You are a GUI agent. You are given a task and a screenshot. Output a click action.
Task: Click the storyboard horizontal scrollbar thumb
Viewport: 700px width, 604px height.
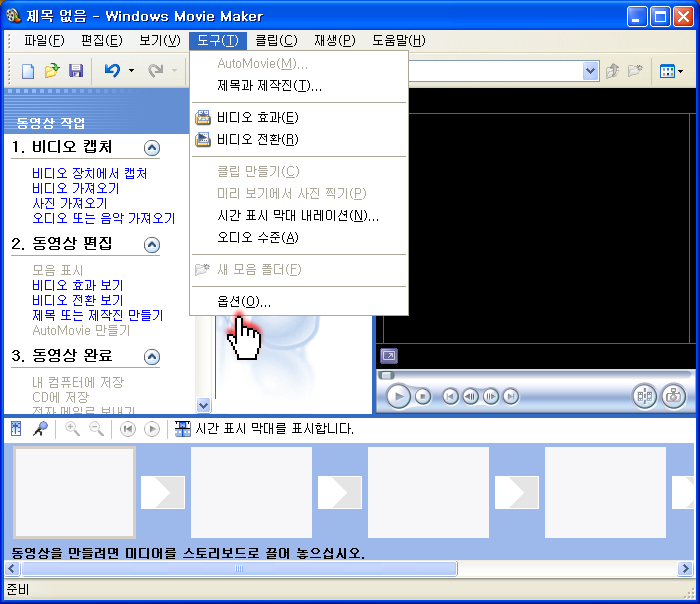(x=239, y=569)
